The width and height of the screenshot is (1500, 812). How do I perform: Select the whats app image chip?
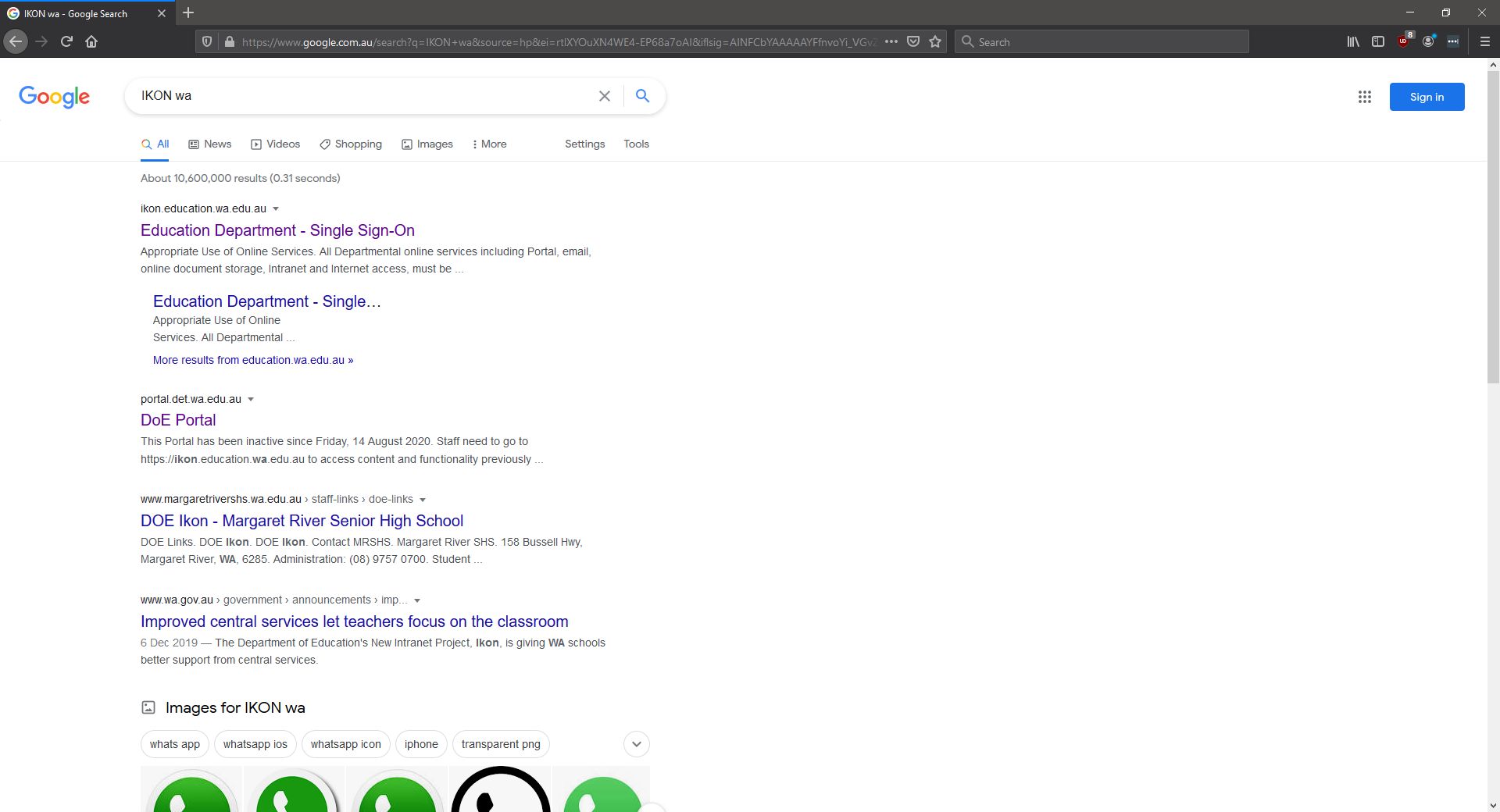(x=175, y=744)
